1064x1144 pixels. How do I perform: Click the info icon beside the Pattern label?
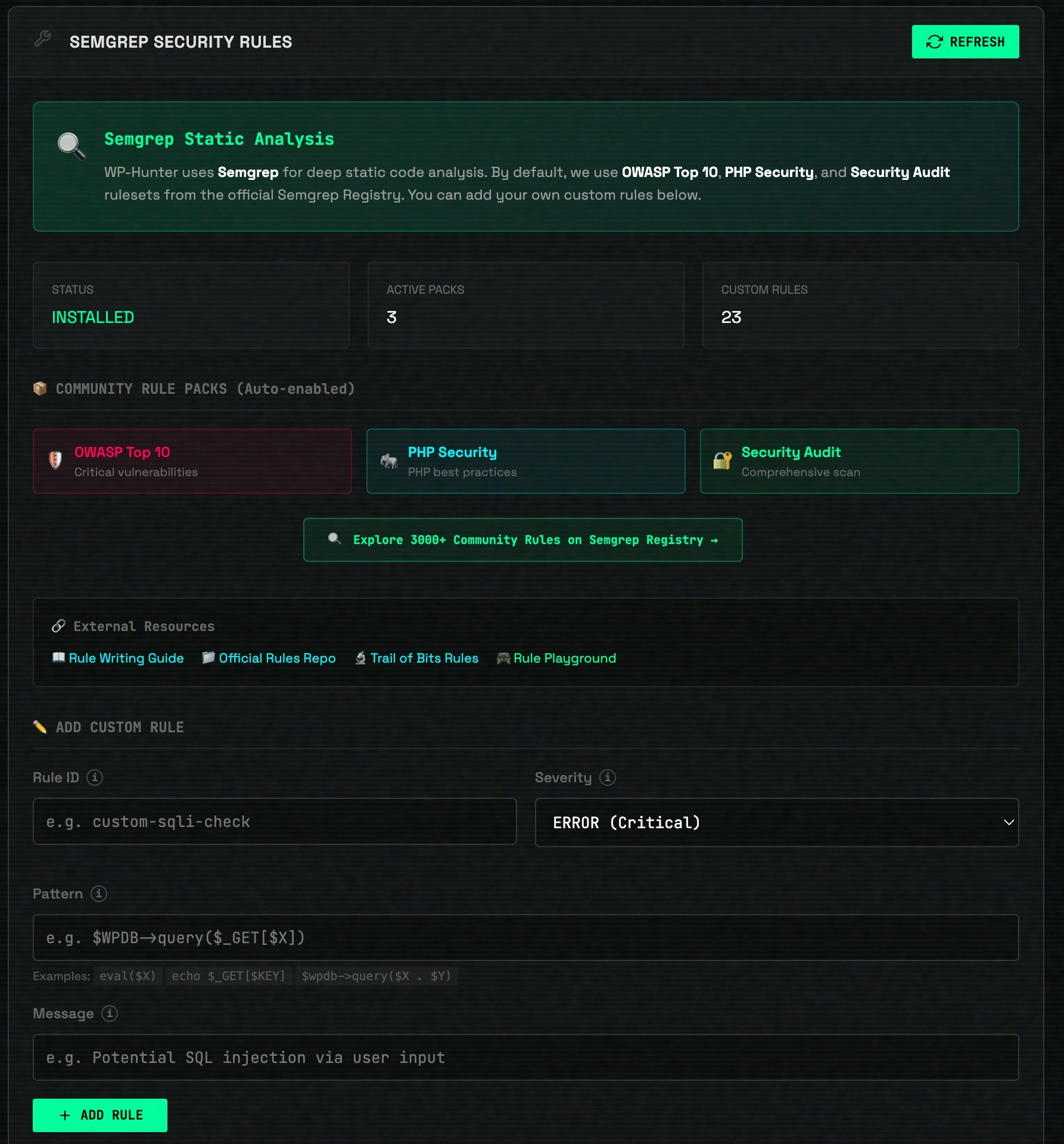pyautogui.click(x=99, y=894)
